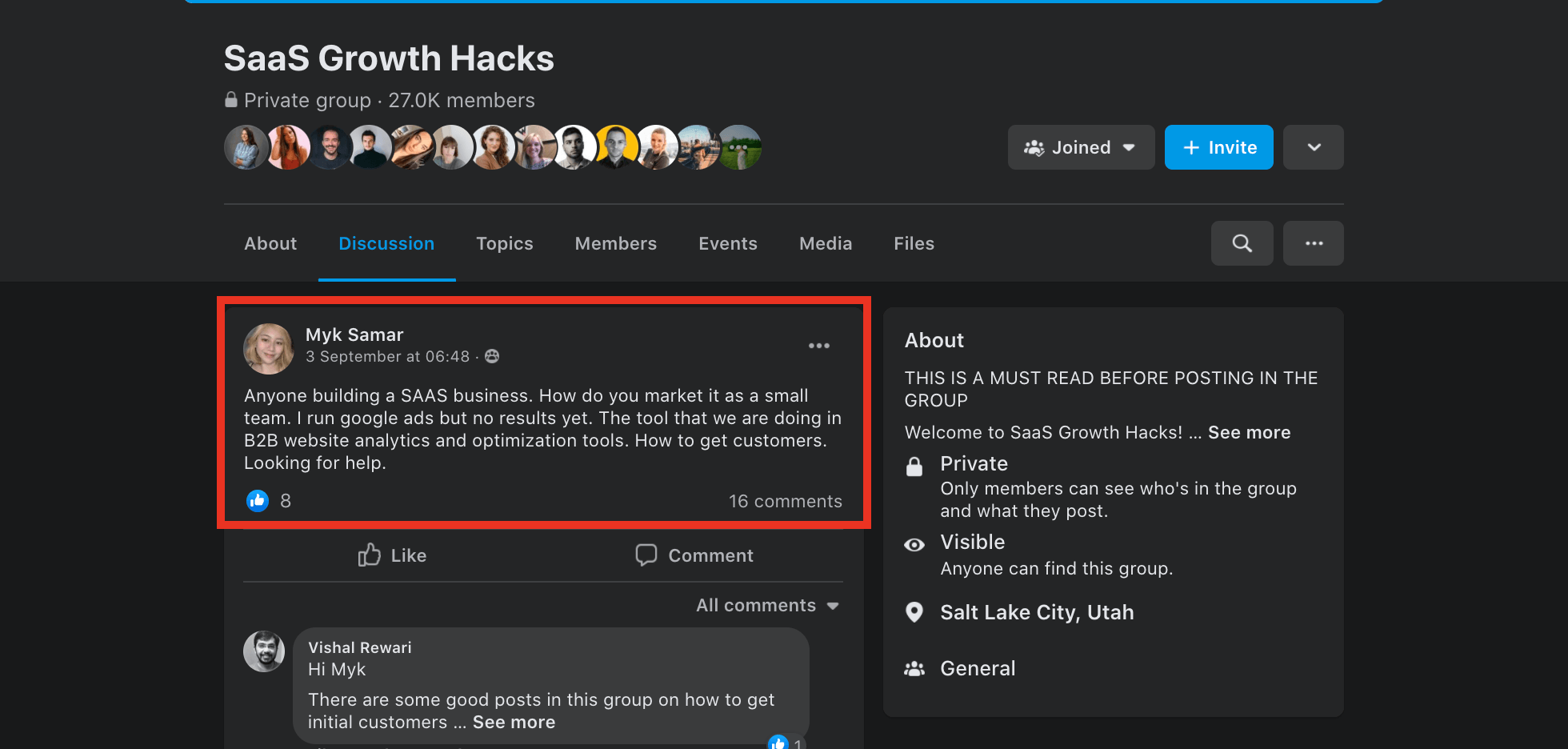
Task: Select the location pin for Salt Lake City
Action: coord(914,612)
